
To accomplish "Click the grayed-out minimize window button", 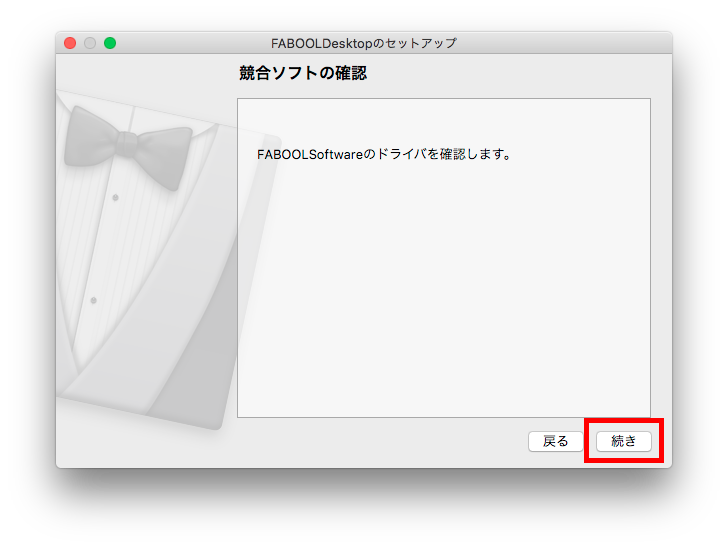I will [x=90, y=43].
